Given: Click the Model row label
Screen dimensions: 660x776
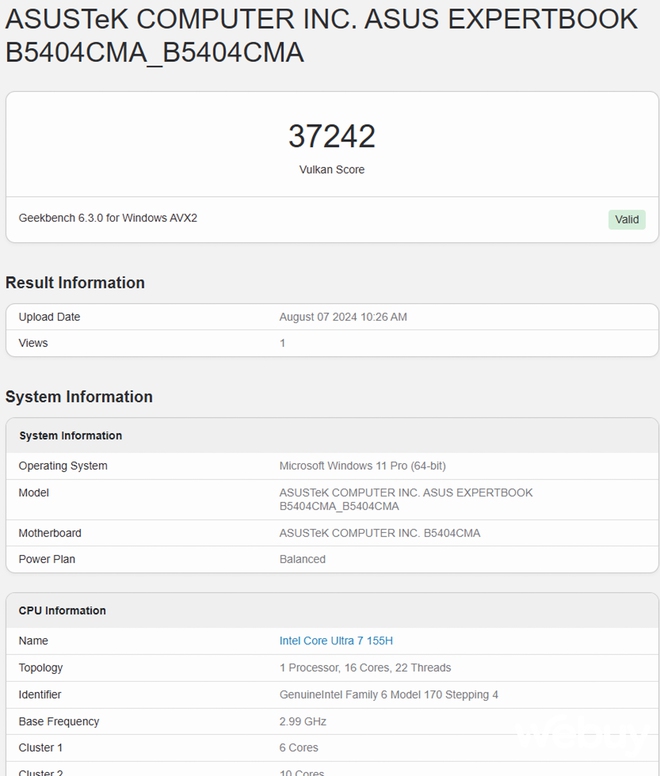Looking at the screenshot, I should coord(34,493).
